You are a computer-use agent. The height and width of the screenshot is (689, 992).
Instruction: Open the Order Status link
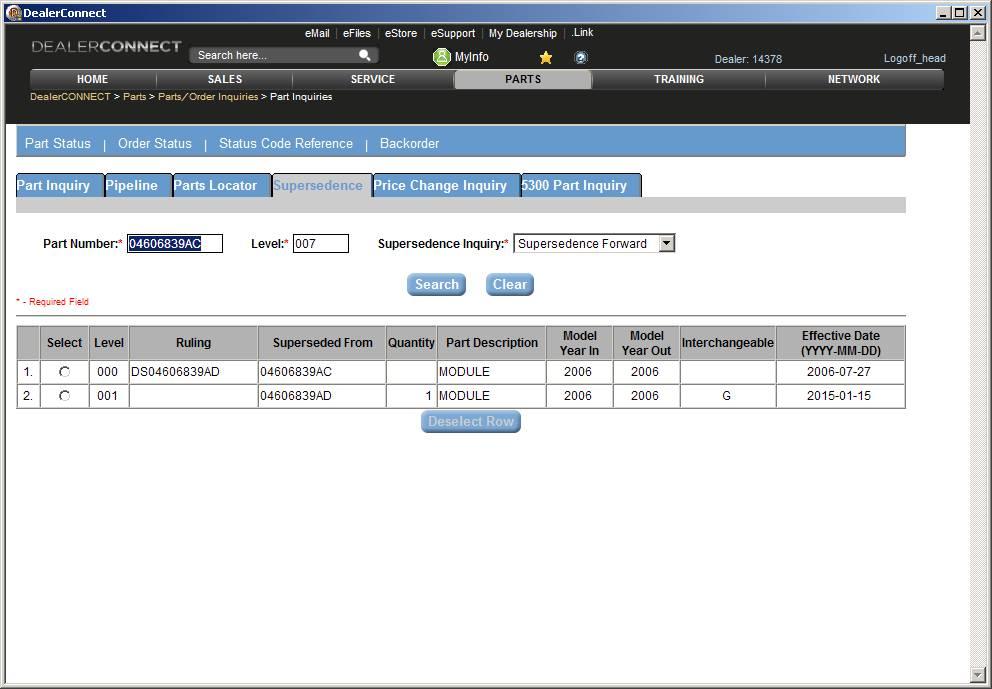[x=155, y=144]
